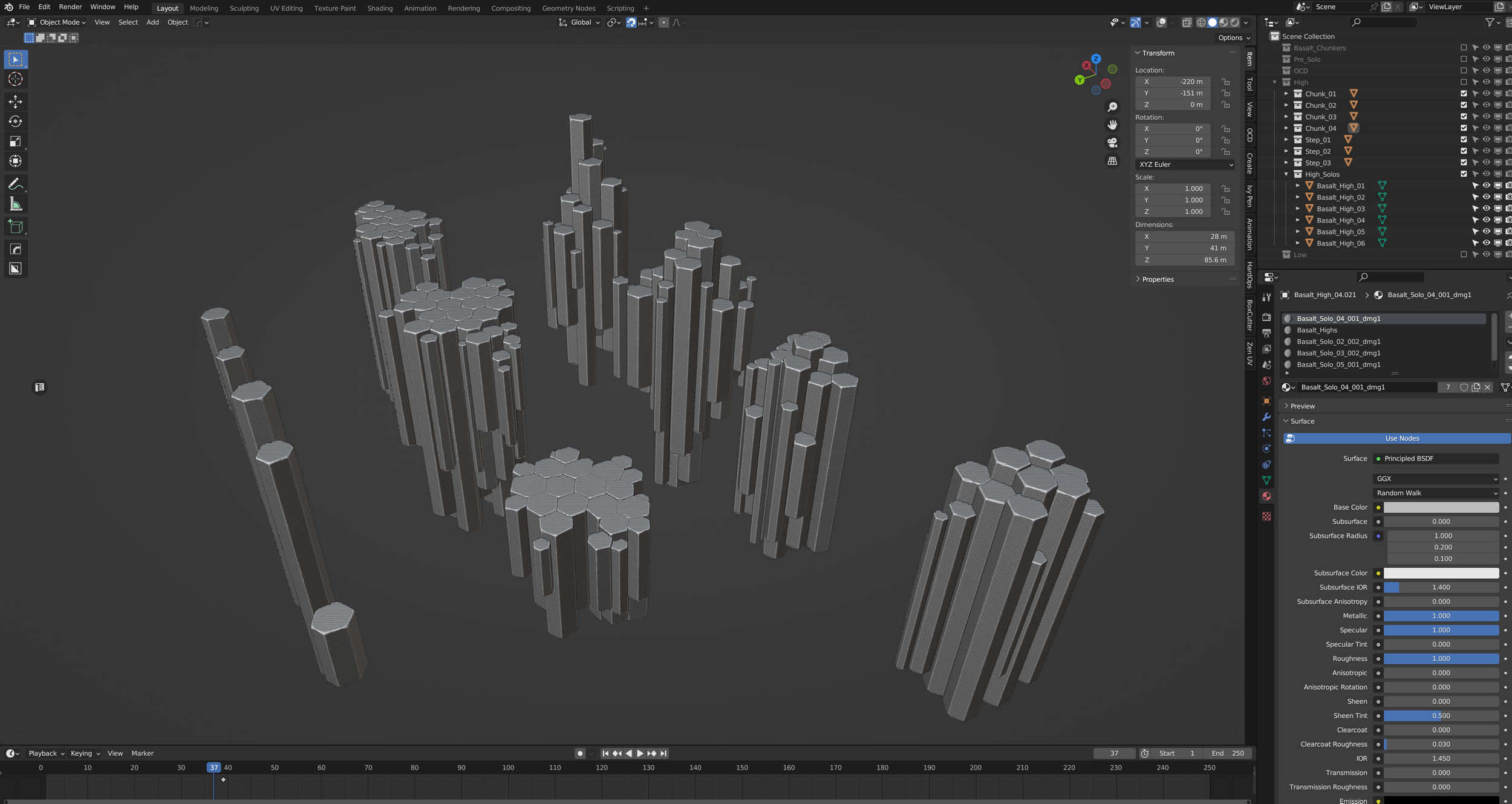Select the Move tool

pos(16,102)
